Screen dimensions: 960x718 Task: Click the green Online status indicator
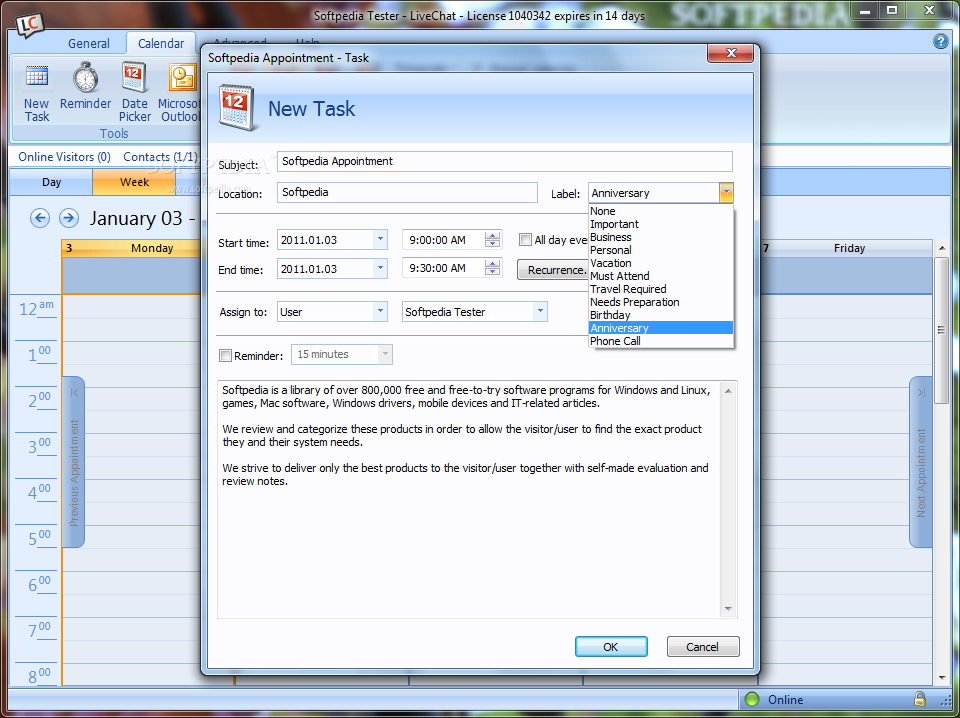point(751,699)
